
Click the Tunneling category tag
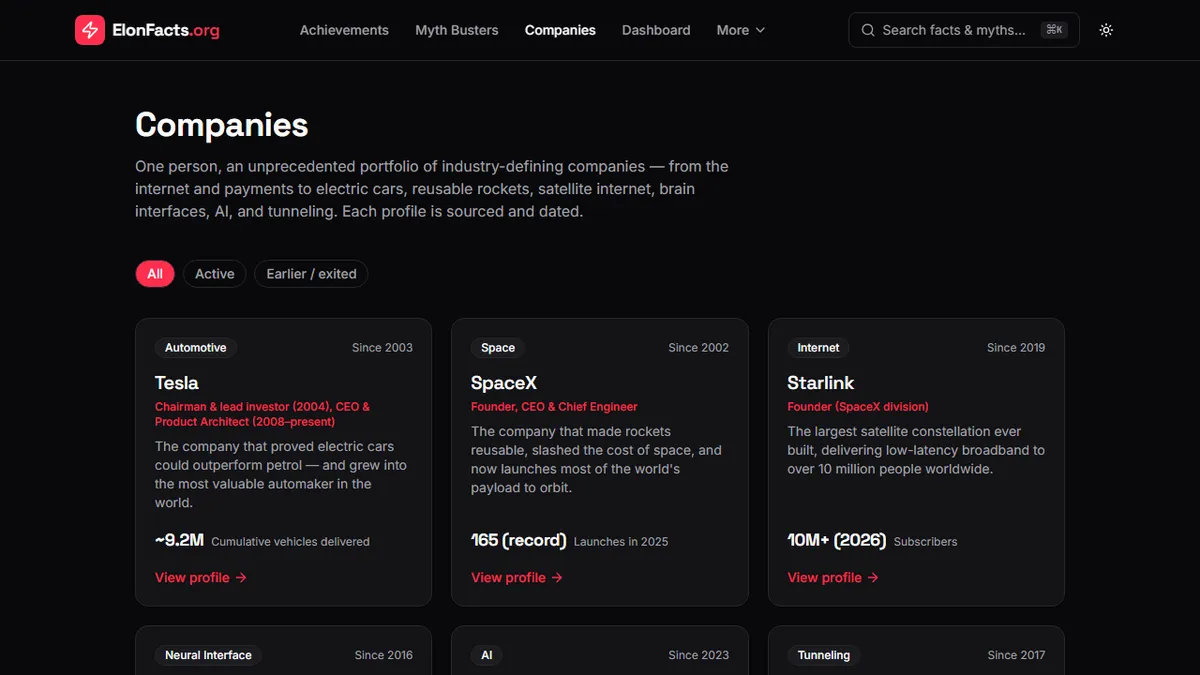[824, 655]
